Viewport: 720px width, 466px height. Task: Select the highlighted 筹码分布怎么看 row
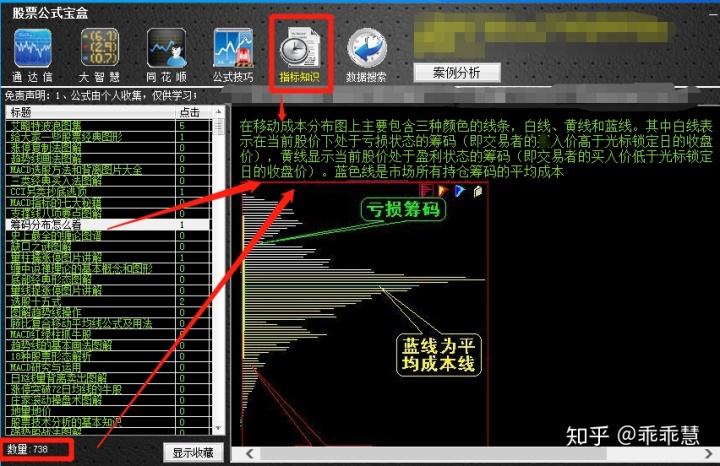pos(108,225)
